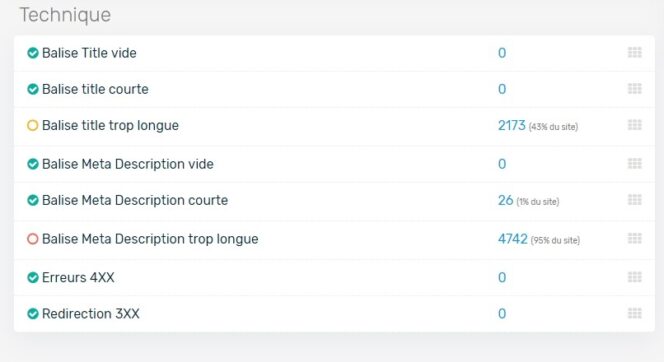Click the zero count for Erreurs 4XX
Image resolution: width=664 pixels, height=362 pixels.
click(502, 277)
